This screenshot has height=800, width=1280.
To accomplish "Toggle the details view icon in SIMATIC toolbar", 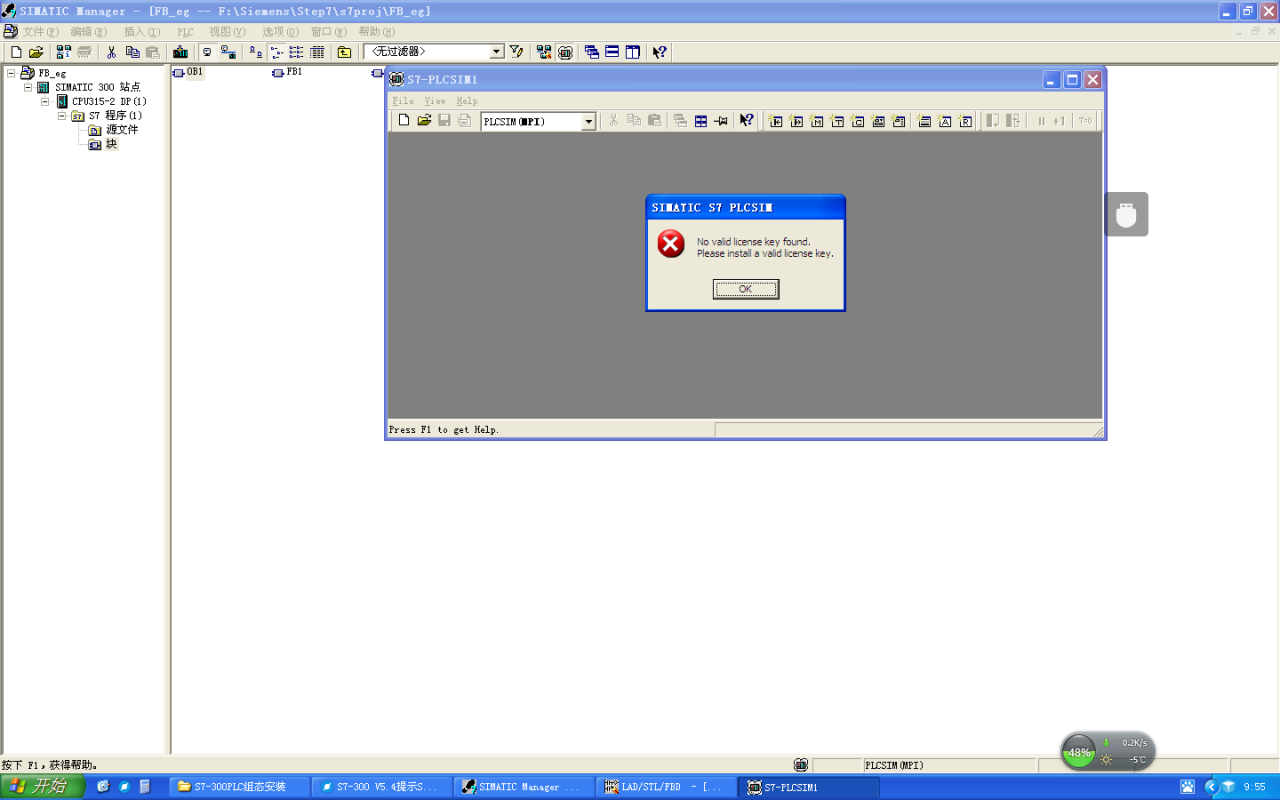I will click(x=317, y=52).
